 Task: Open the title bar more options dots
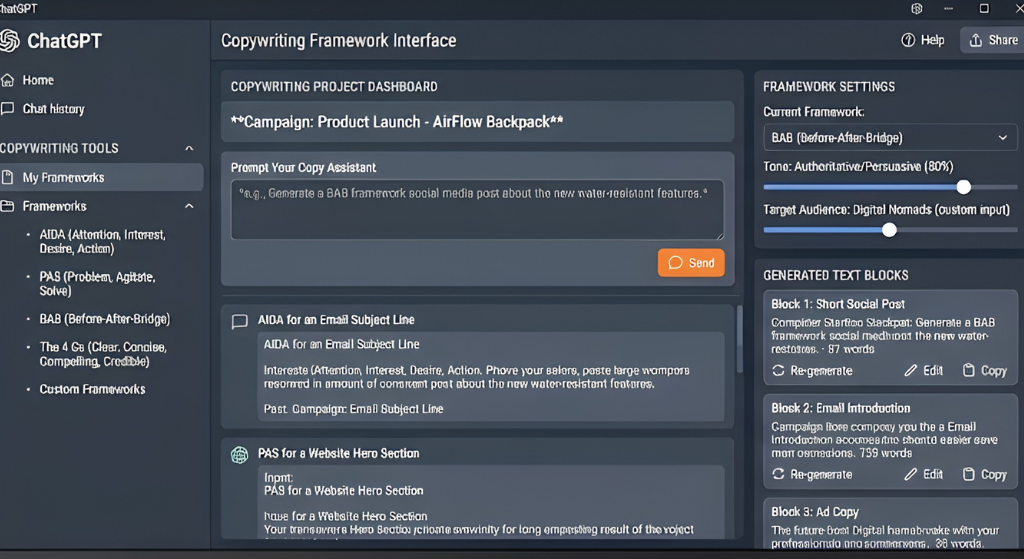948,8
